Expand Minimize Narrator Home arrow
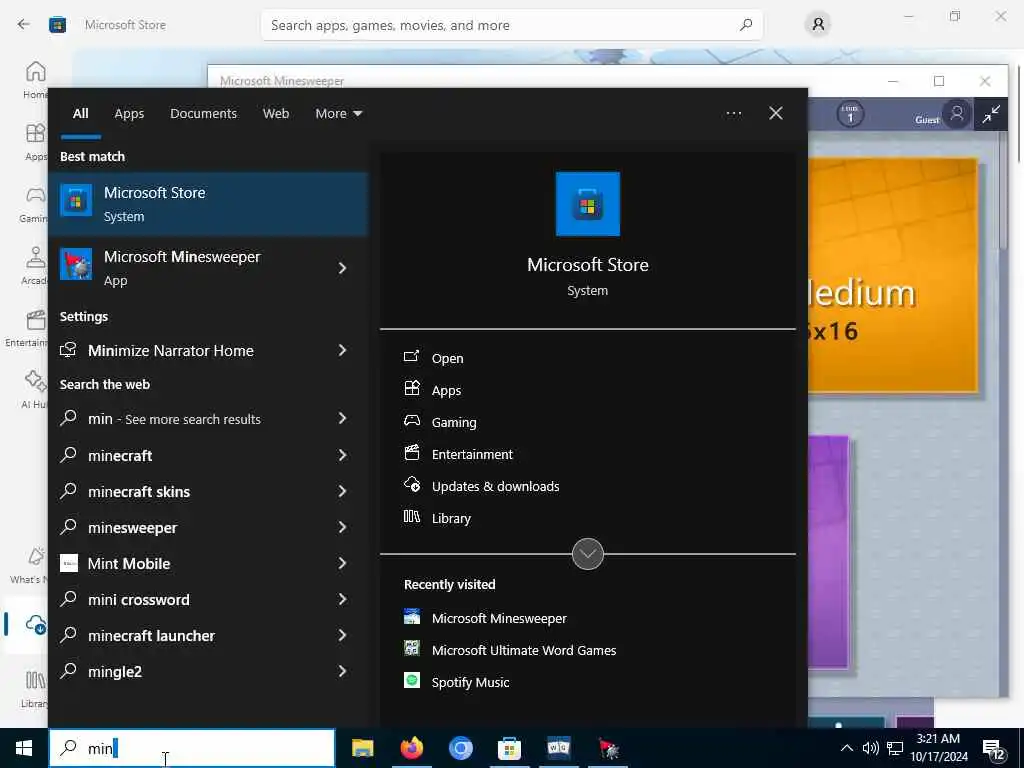 (342, 351)
